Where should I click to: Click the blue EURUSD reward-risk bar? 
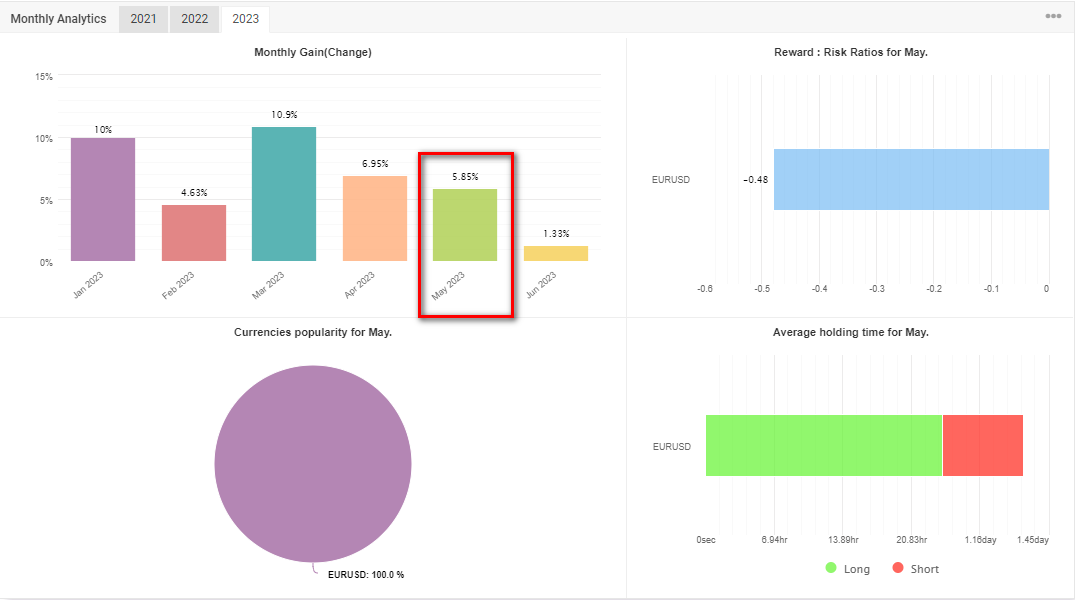(x=911, y=180)
